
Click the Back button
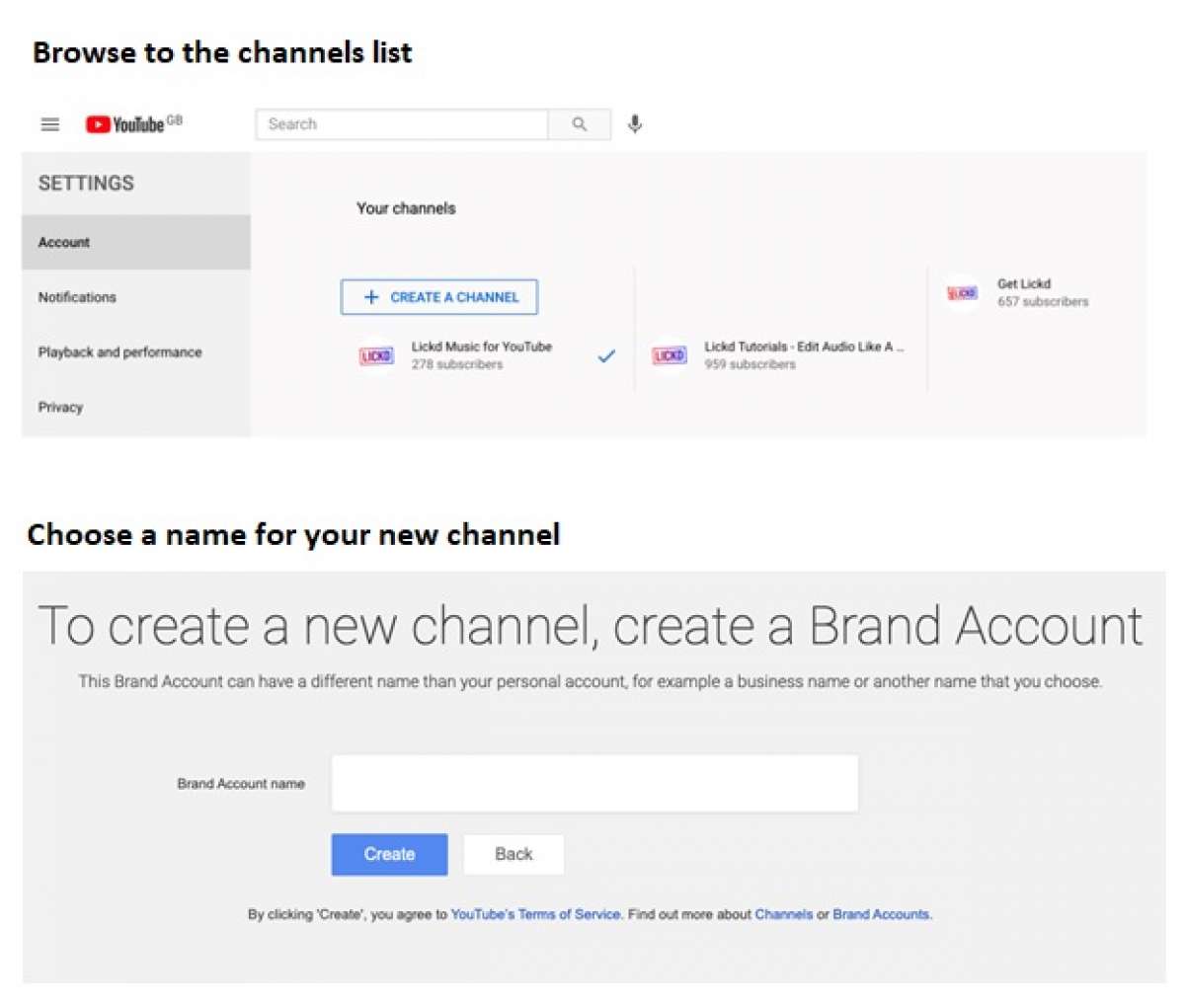tap(513, 854)
